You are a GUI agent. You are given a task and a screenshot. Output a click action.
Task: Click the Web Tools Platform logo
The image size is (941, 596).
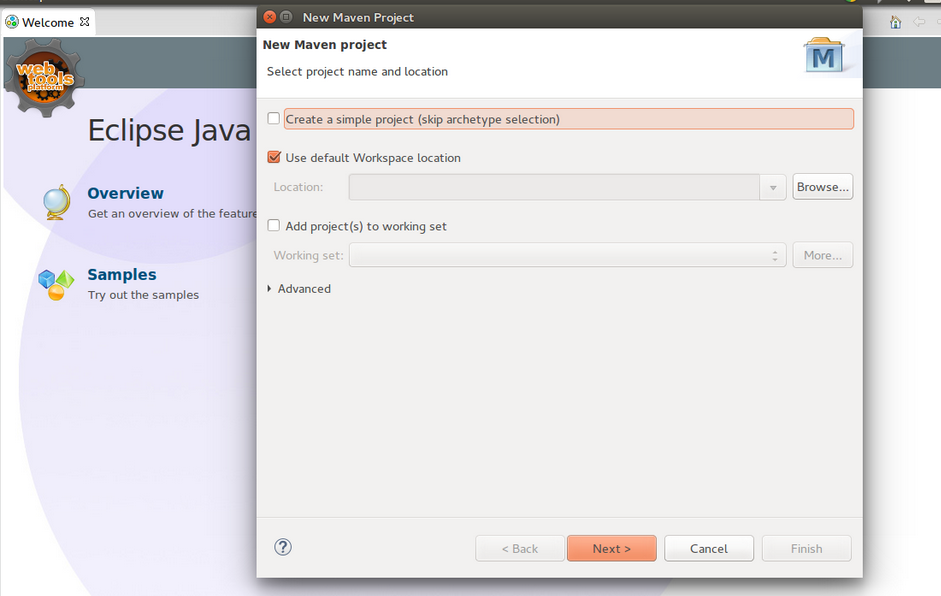[x=44, y=77]
